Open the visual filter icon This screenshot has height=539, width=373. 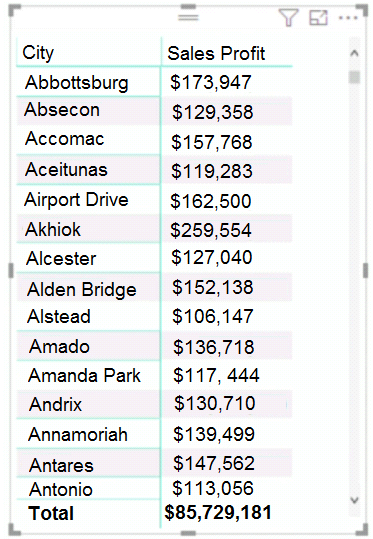tap(288, 18)
